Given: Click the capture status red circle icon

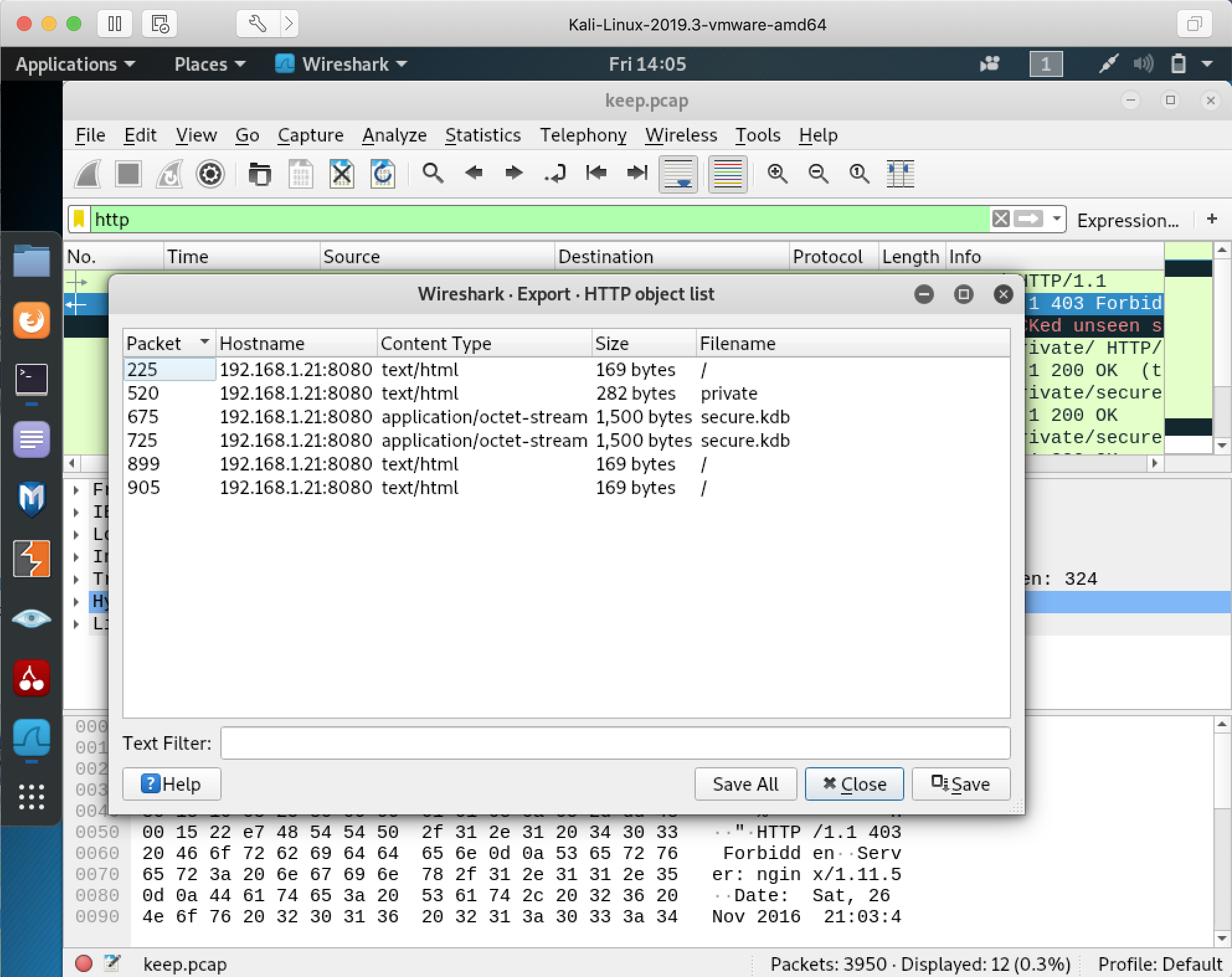Looking at the screenshot, I should coord(84,963).
